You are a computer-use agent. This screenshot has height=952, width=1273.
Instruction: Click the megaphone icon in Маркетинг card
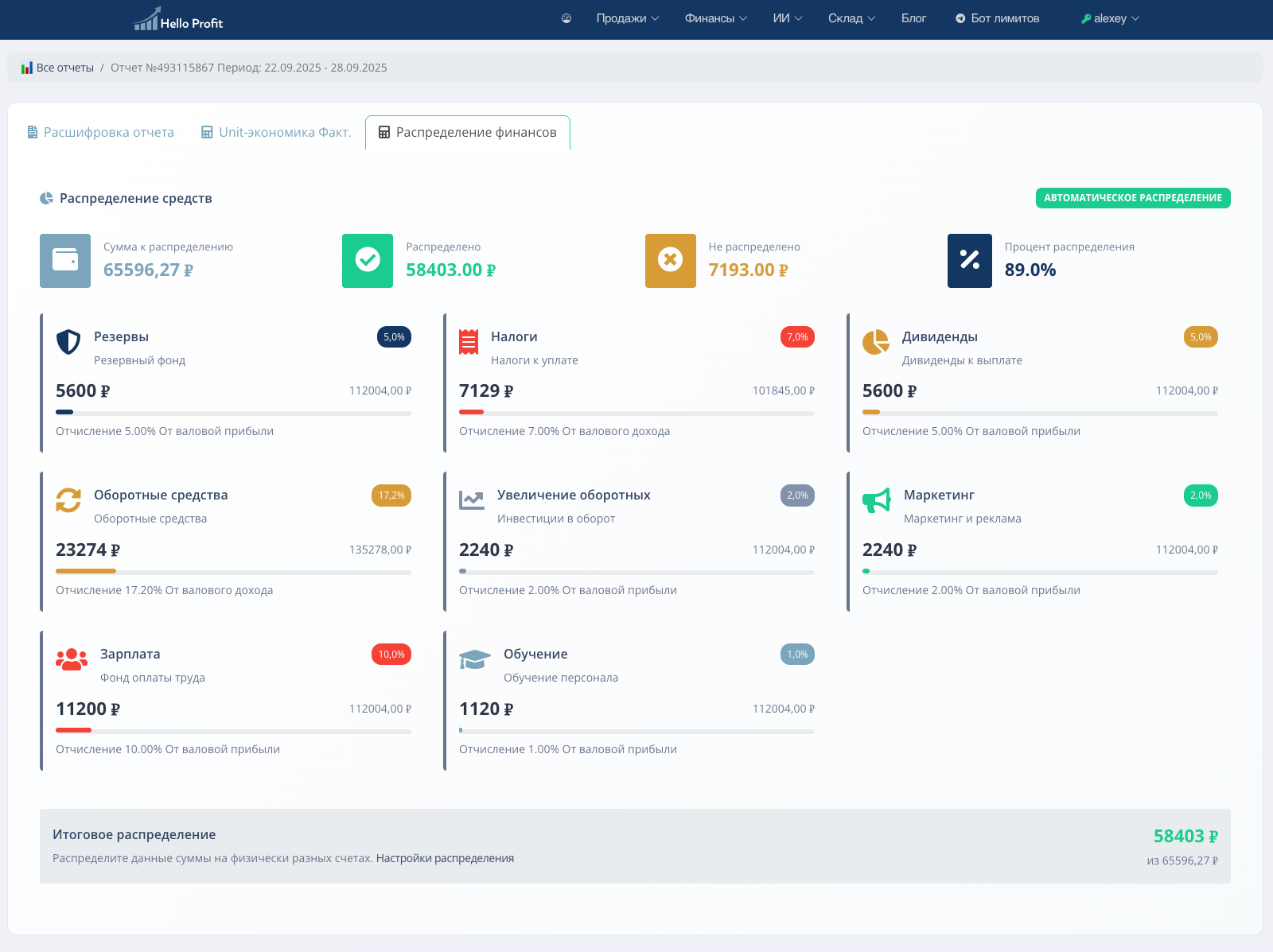pyautogui.click(x=876, y=500)
